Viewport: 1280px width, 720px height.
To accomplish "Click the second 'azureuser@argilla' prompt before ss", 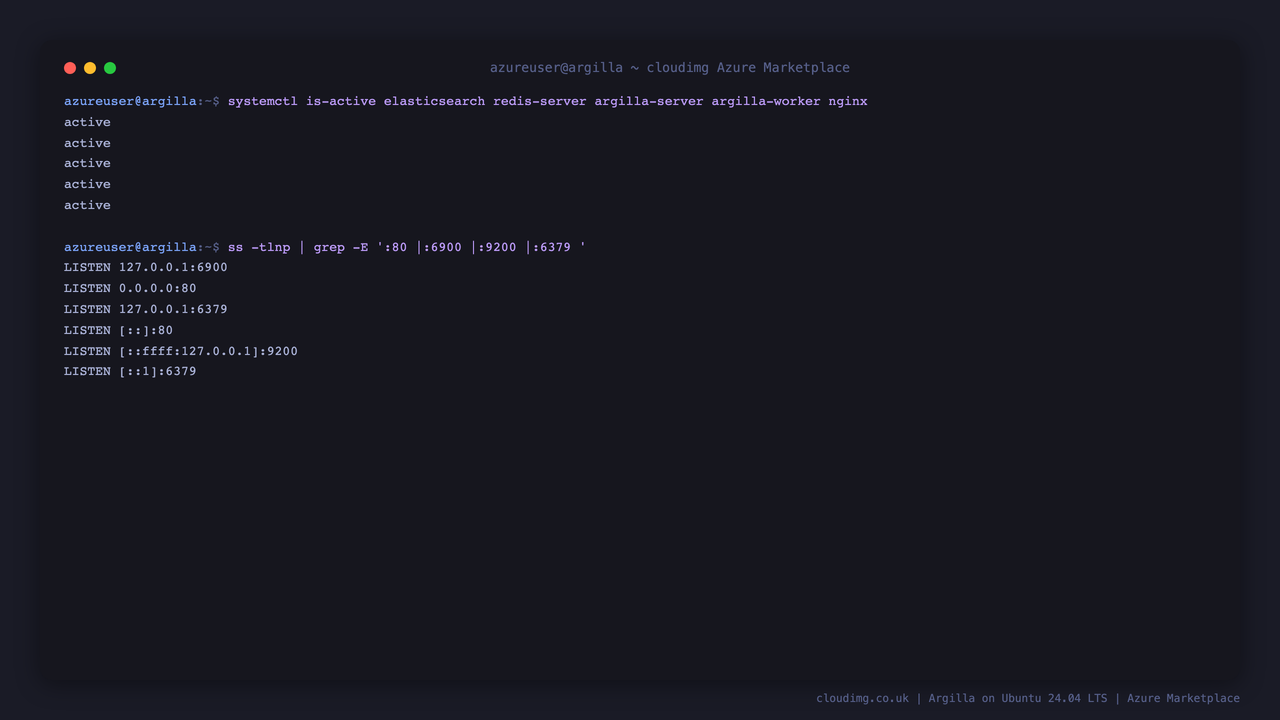I will pos(130,247).
